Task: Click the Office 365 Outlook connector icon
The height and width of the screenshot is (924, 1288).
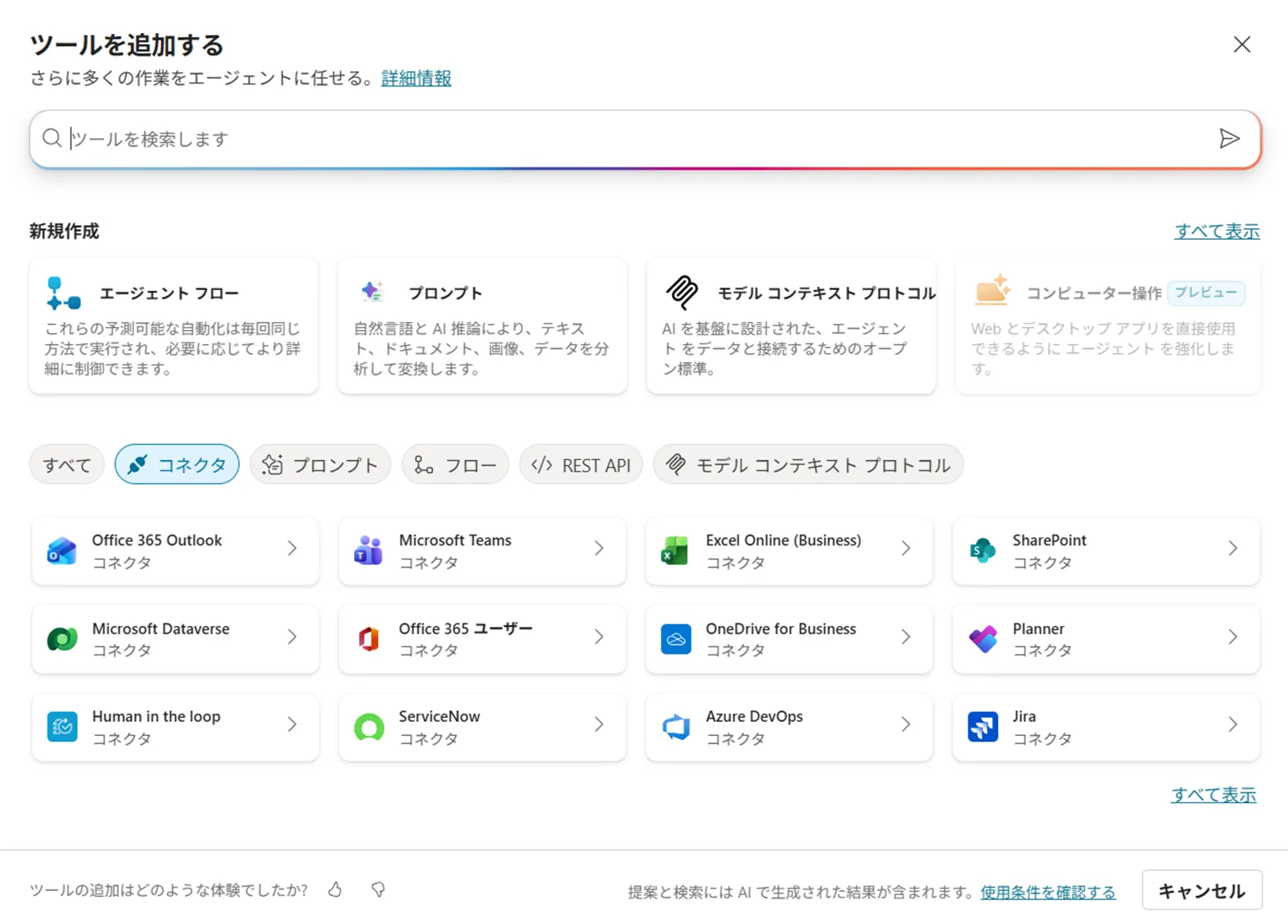Action: [62, 550]
